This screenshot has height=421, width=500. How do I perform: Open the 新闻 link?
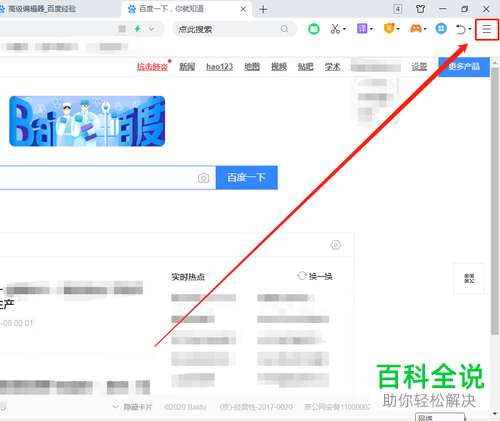point(187,67)
